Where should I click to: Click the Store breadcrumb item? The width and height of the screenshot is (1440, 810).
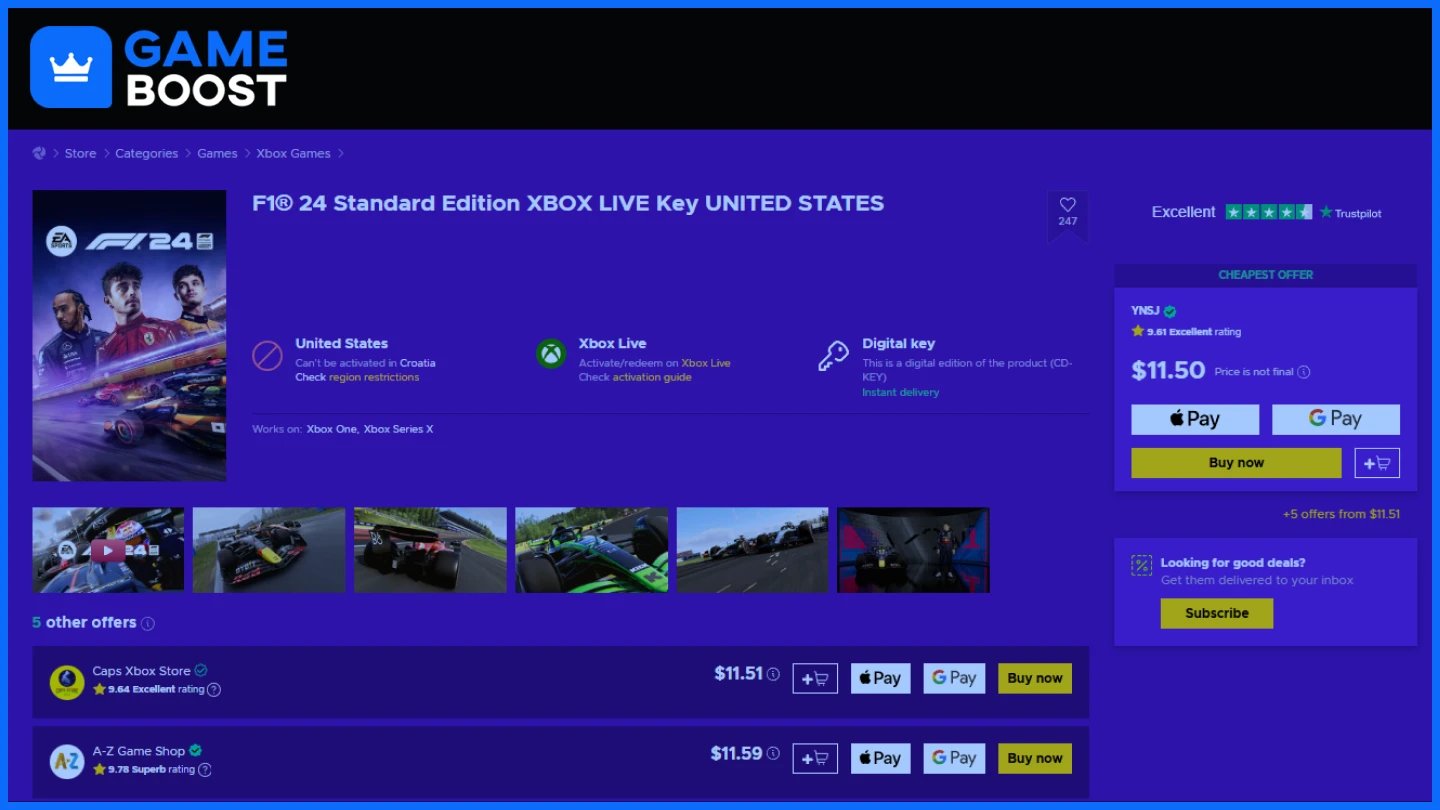click(x=81, y=153)
